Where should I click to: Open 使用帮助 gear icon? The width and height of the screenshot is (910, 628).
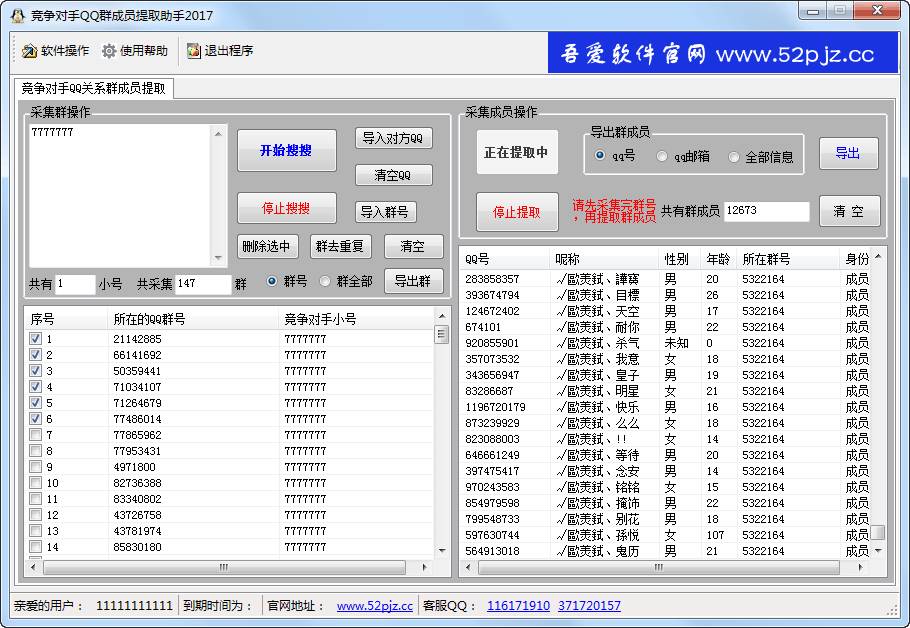(x=109, y=51)
